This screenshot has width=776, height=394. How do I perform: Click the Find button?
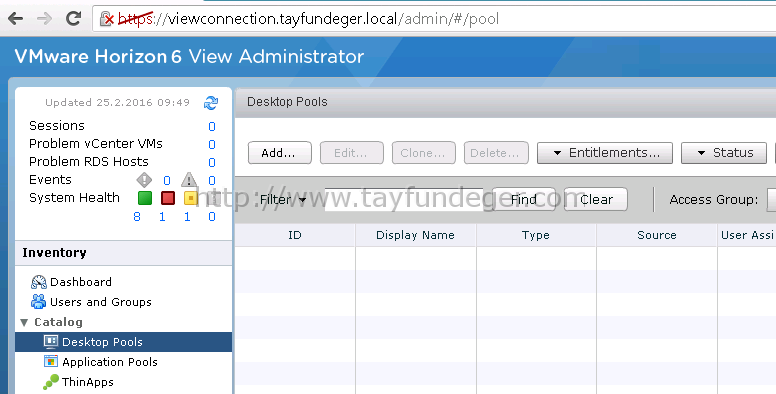click(x=524, y=199)
